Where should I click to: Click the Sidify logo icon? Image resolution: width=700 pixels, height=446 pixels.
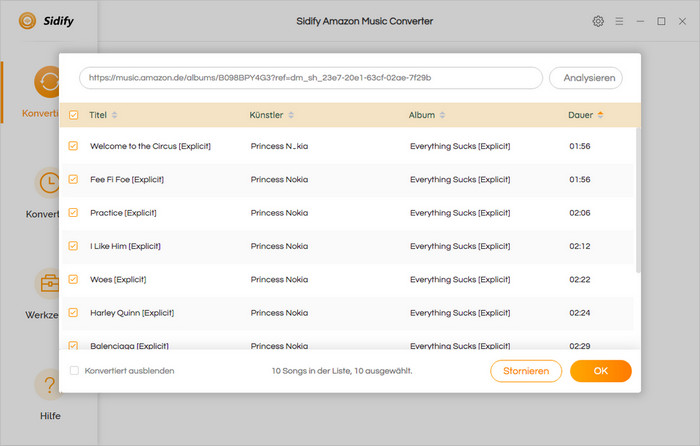click(27, 21)
